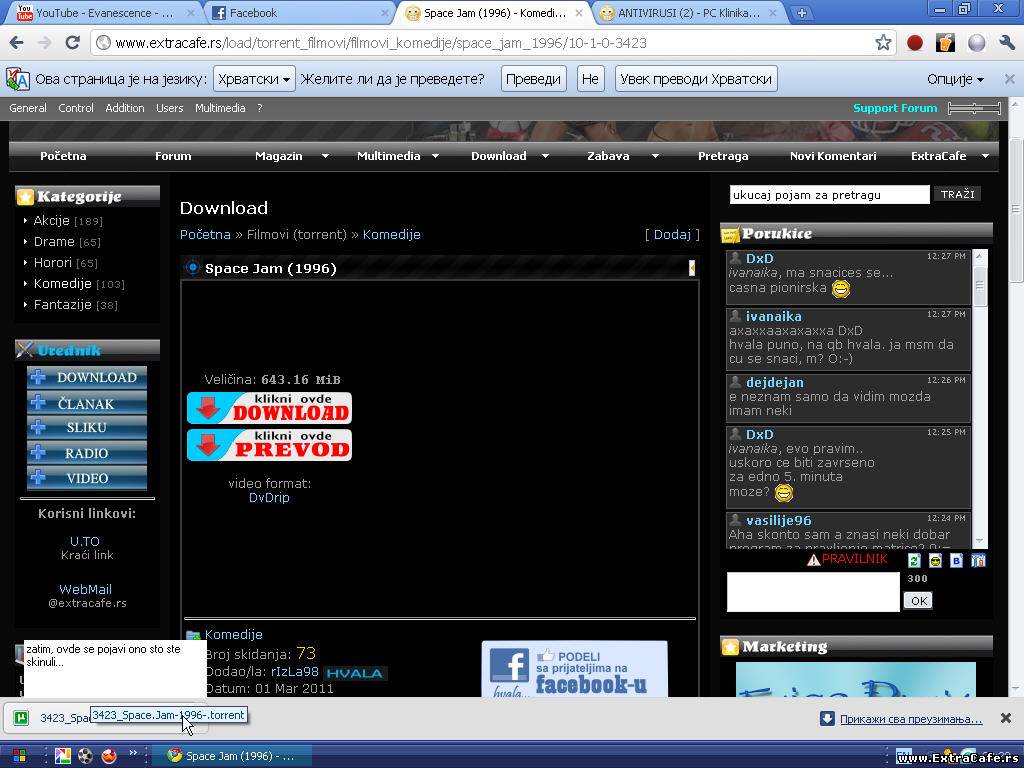Switch to the YouTube Evanescence tab
This screenshot has width=1024, height=768.
[103, 13]
